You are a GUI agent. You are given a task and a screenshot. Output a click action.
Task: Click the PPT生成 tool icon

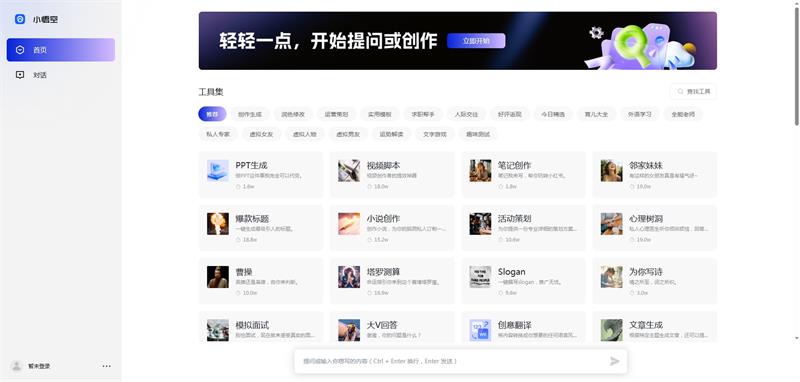[x=218, y=170]
